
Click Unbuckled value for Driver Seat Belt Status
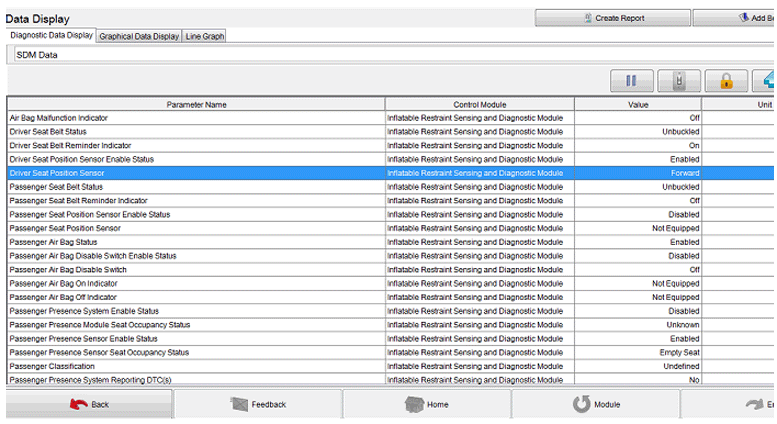point(638,132)
